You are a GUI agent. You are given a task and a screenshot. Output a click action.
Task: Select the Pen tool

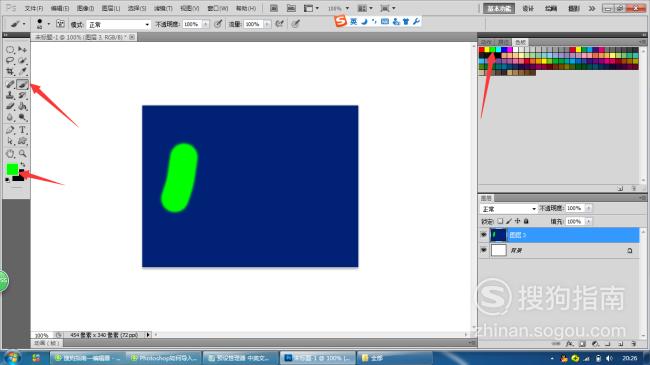[10, 130]
